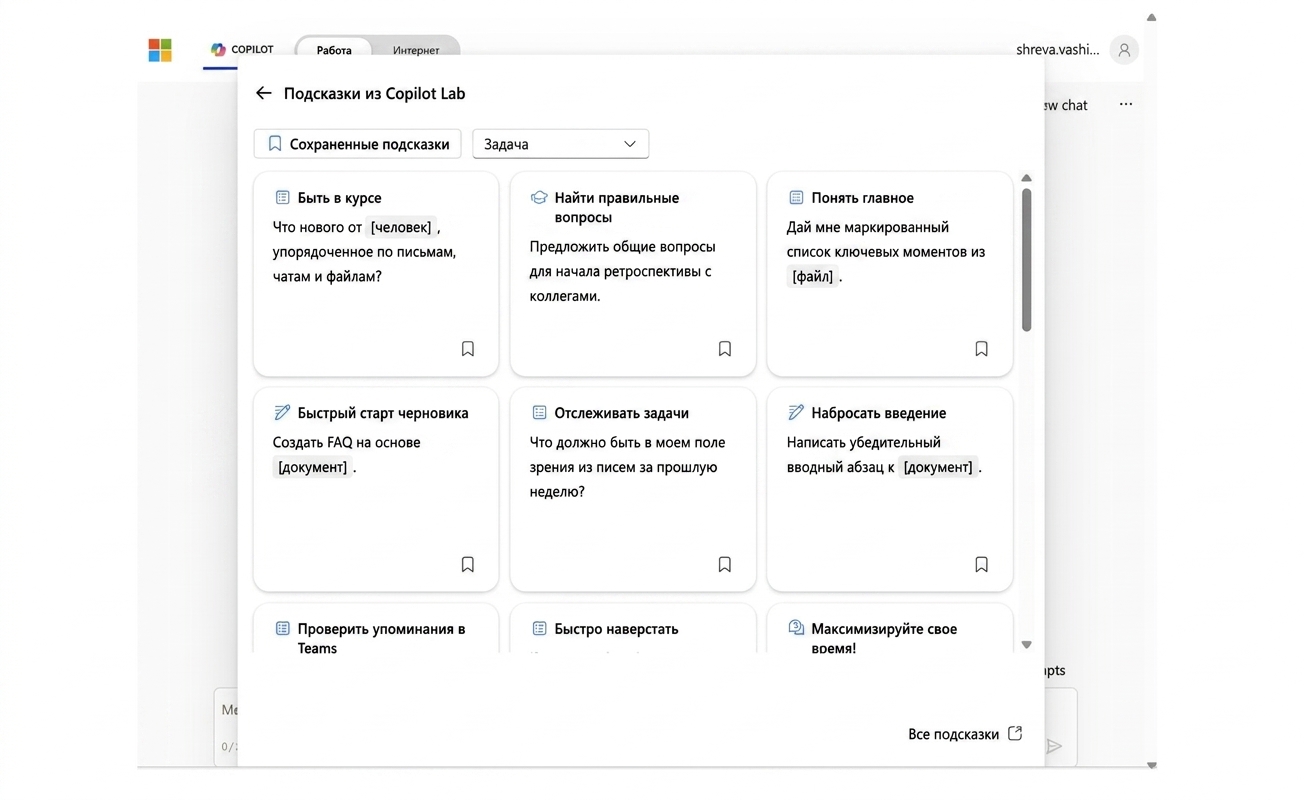Image resolution: width=1304 pixels, height=800 pixels.
Task: Open the more options ellipsis menu
Action: point(1126,104)
